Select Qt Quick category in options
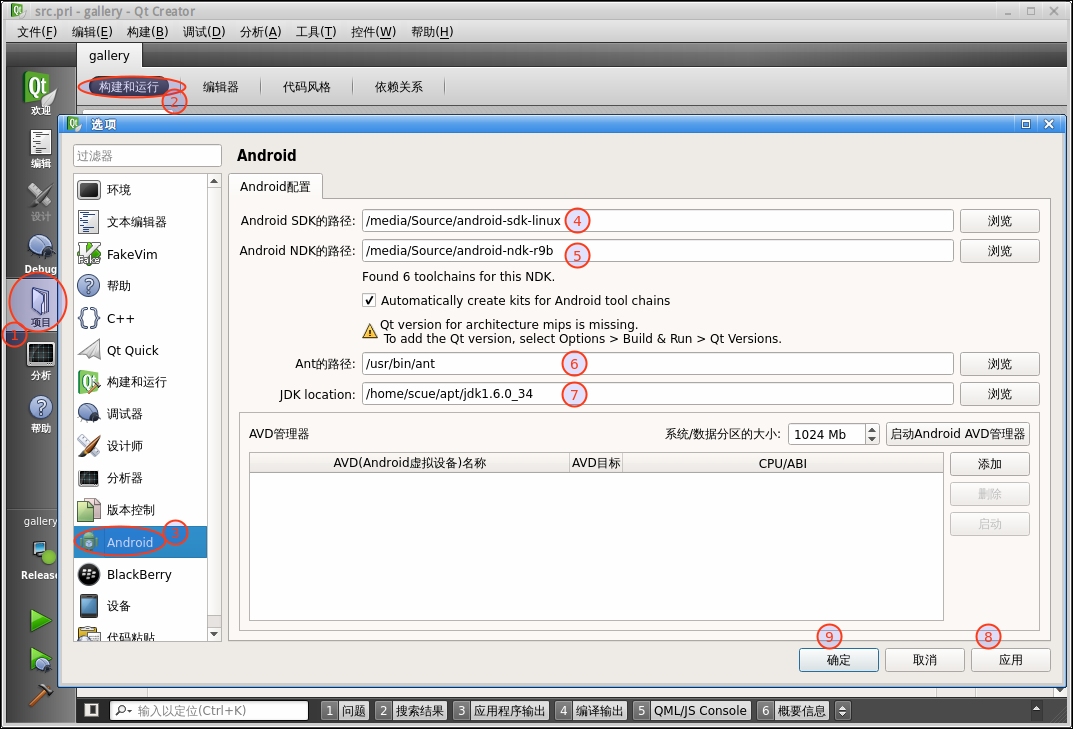 click(140, 350)
